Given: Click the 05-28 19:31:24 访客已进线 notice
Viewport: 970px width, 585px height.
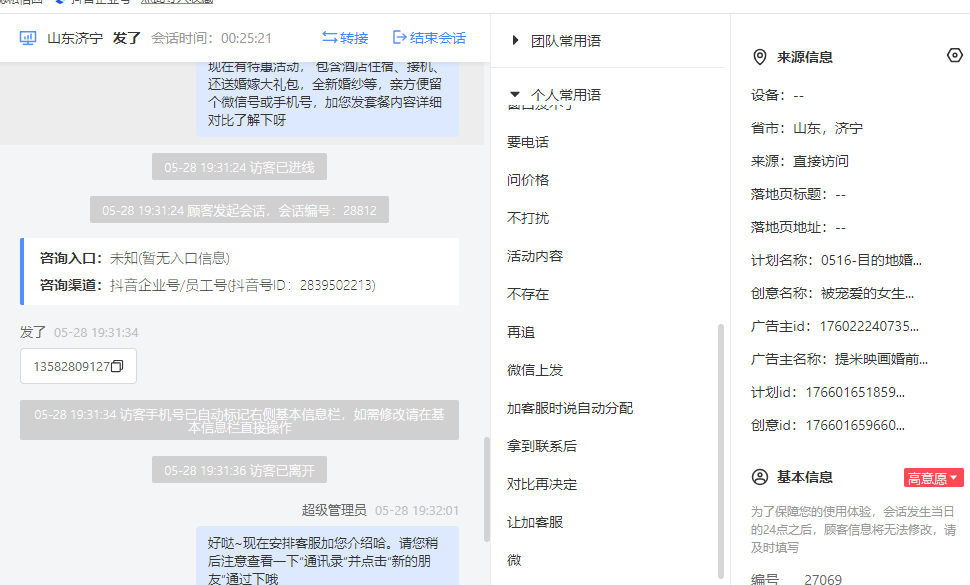Looking at the screenshot, I should pyautogui.click(x=239, y=167).
